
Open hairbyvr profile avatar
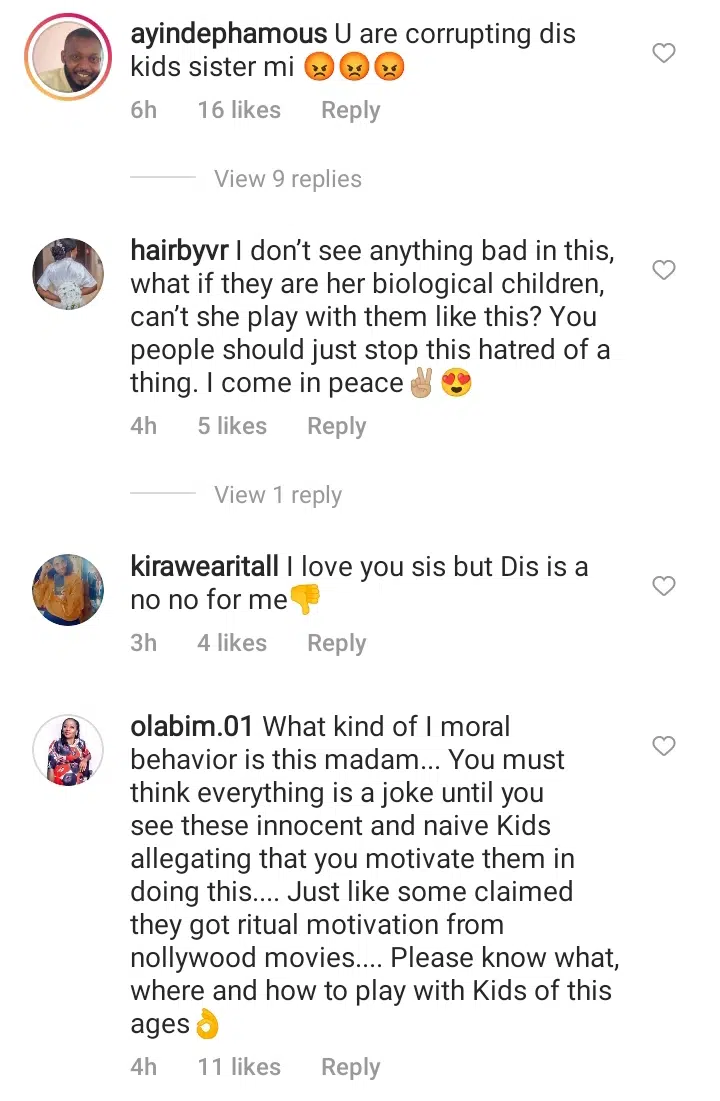[68, 274]
